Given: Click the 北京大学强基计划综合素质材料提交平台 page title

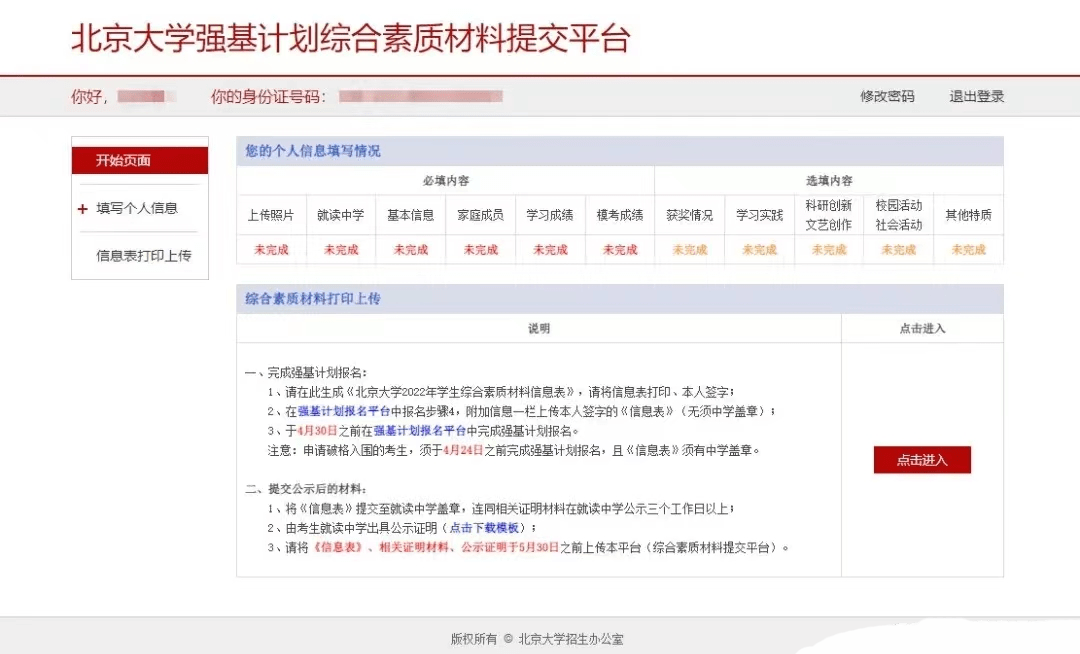Looking at the screenshot, I should click(350, 38).
